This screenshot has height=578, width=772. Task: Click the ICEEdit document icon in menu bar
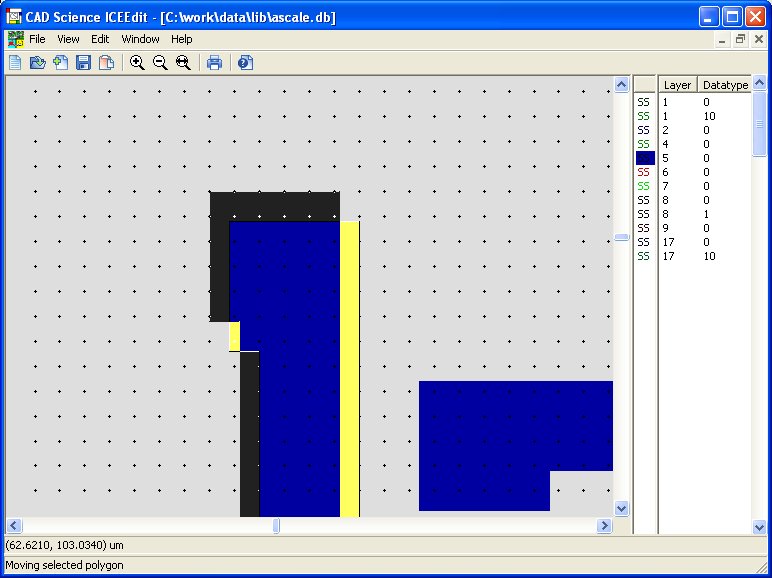tap(16, 39)
